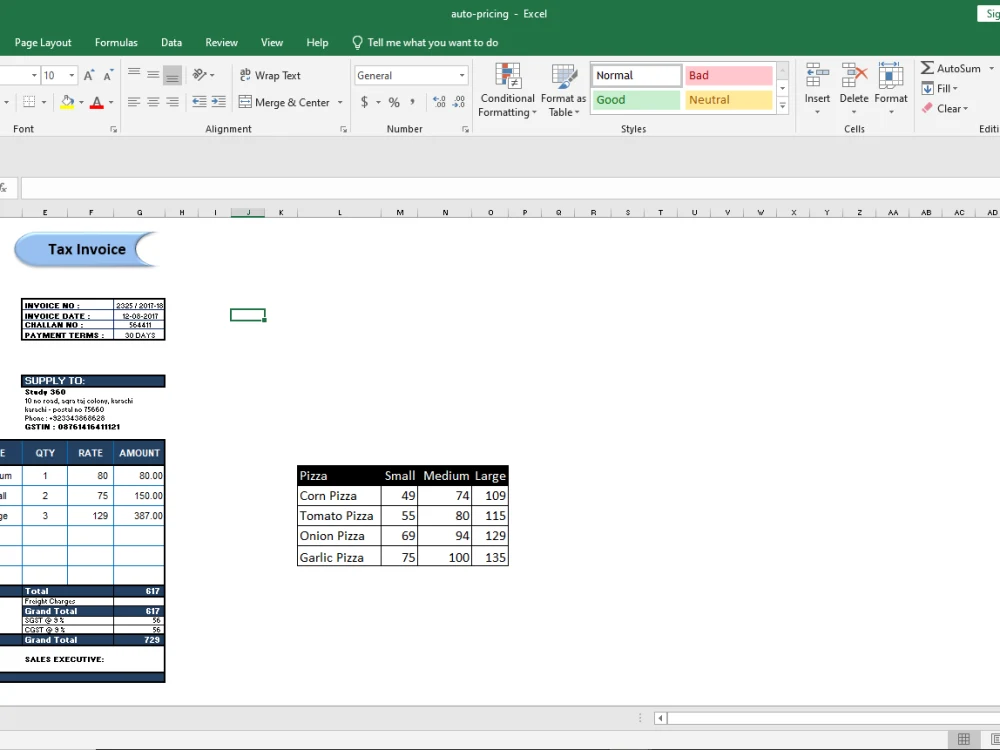Open the Page Layout tab
The width and height of the screenshot is (1000, 750).
[43, 43]
